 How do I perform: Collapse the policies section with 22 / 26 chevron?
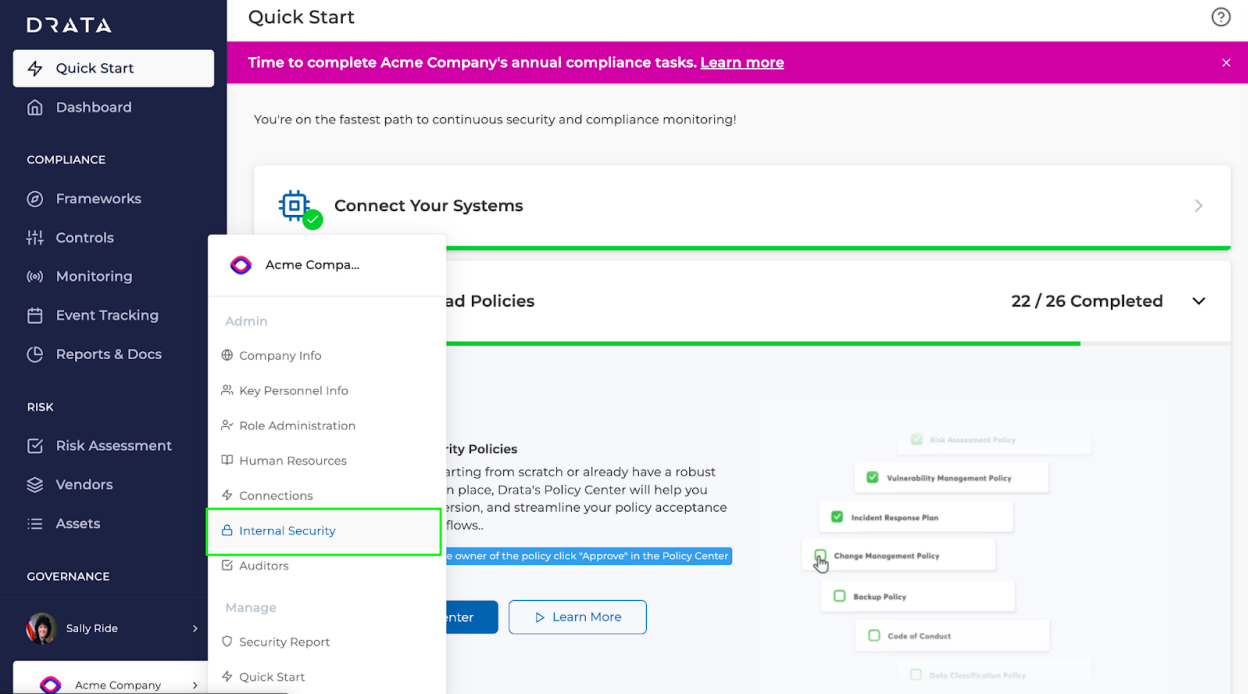tap(1199, 301)
